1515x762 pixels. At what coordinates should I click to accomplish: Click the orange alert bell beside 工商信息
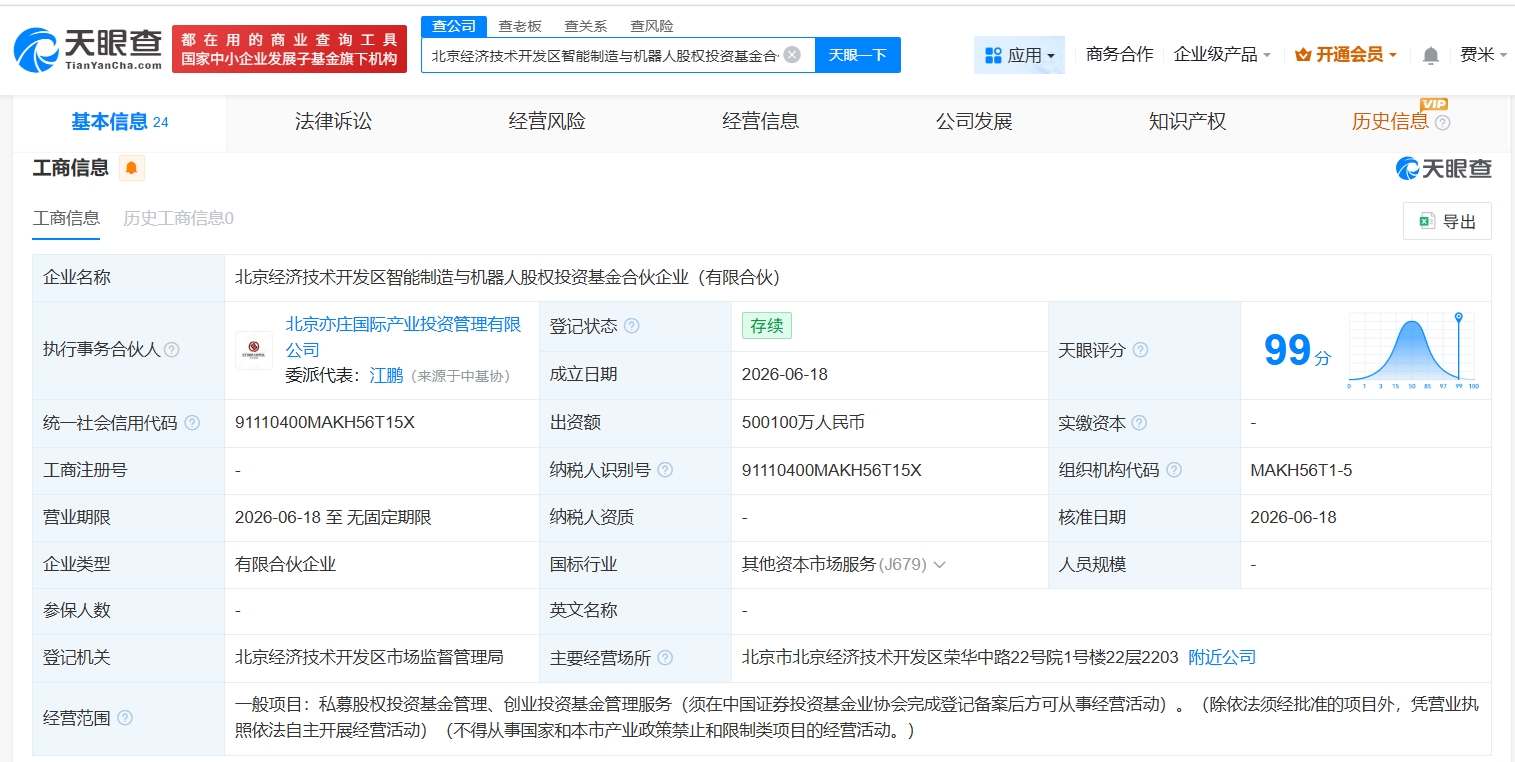click(132, 168)
